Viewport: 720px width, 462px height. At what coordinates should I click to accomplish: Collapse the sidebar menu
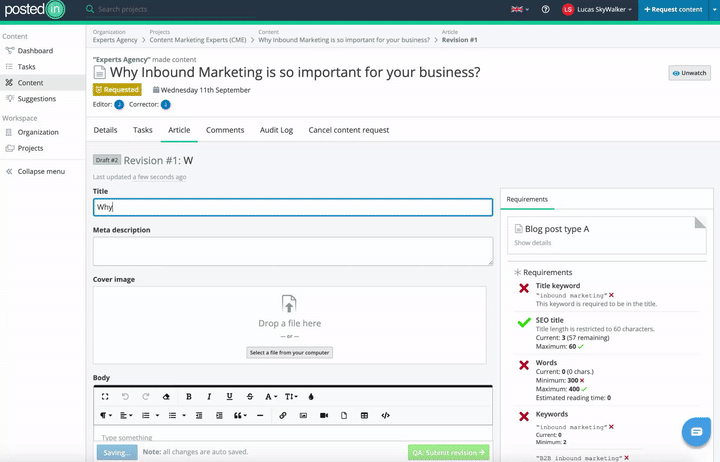click(35, 171)
